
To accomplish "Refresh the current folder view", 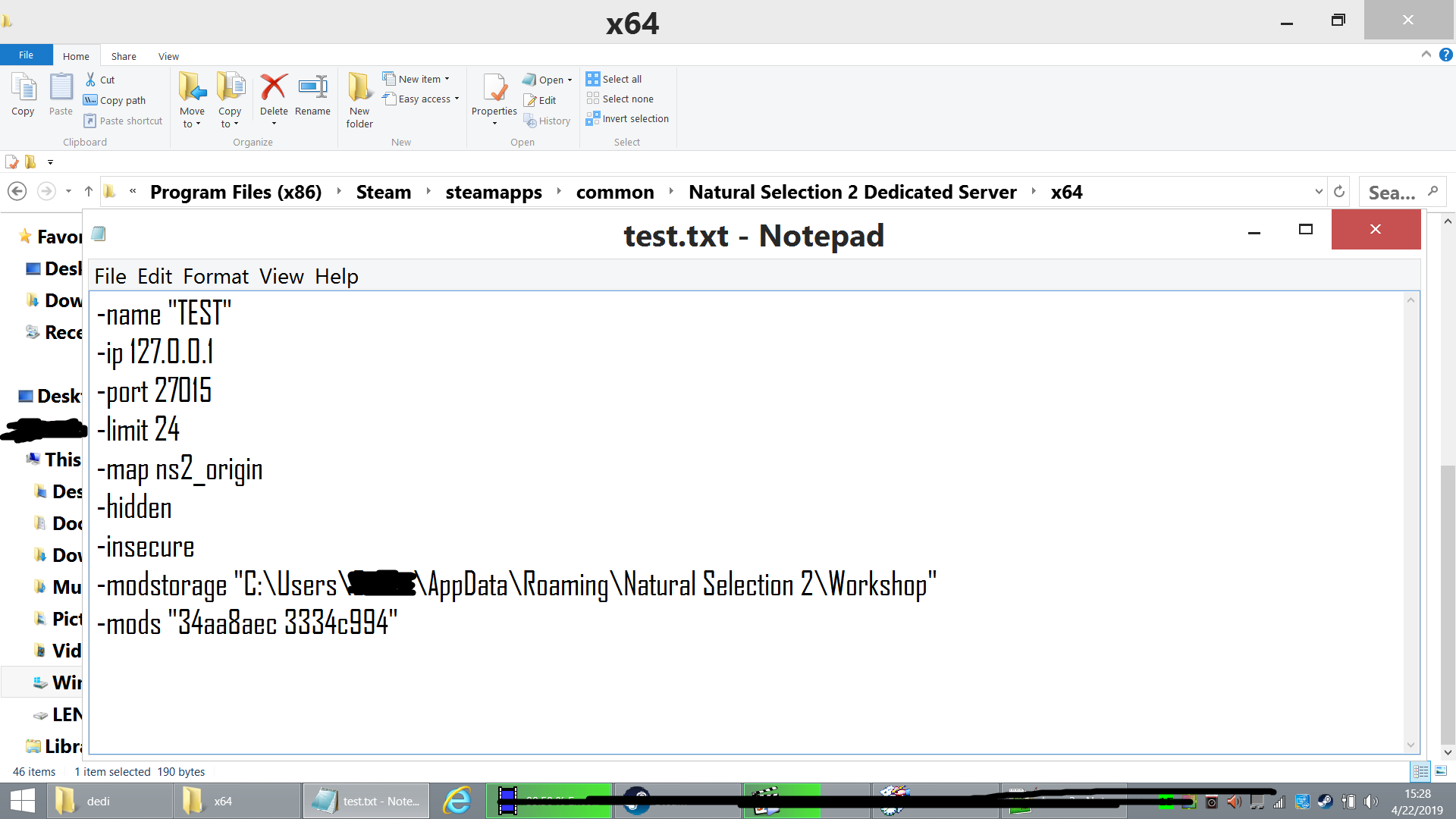I will point(1339,192).
